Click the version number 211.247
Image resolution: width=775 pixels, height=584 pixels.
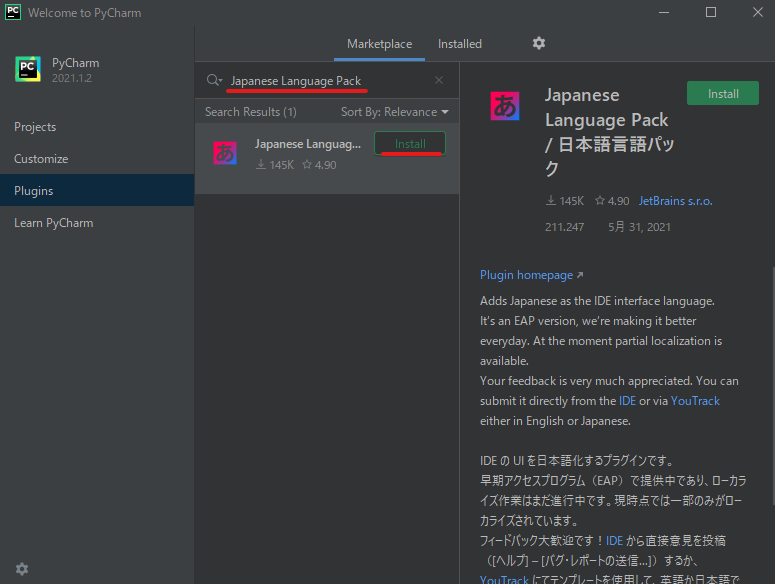pos(564,227)
